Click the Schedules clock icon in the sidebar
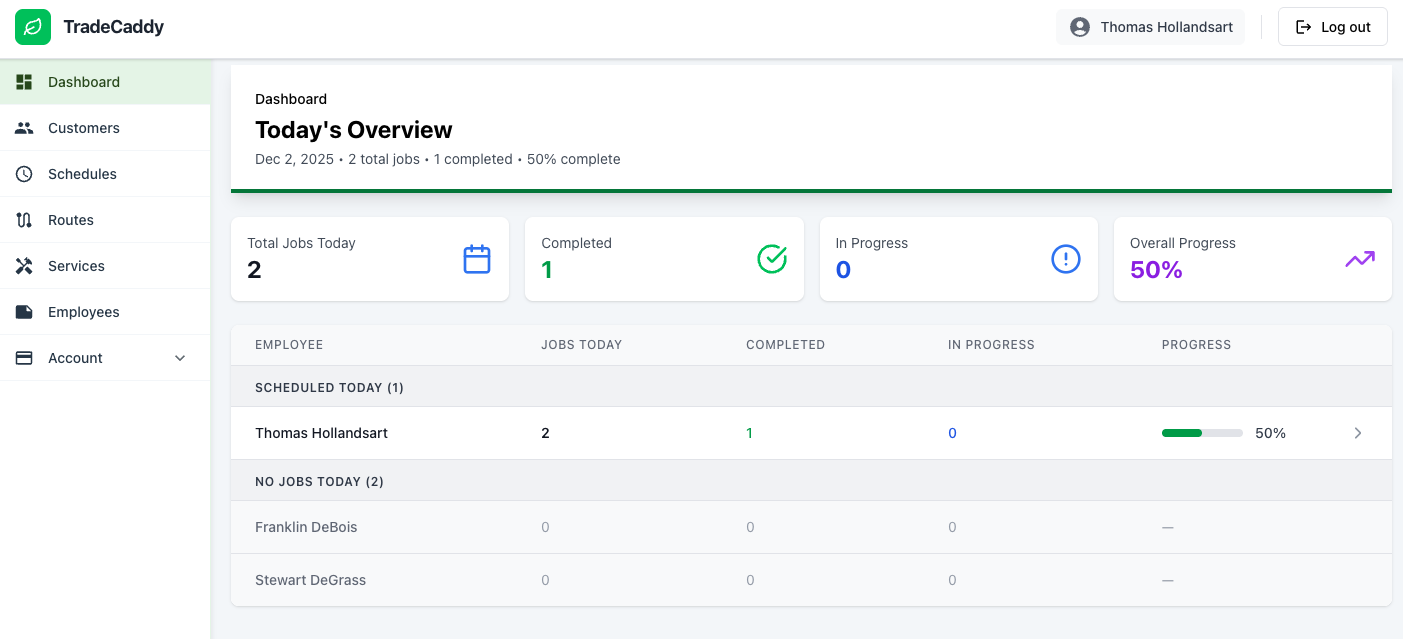Image resolution: width=1403 pixels, height=639 pixels. (x=24, y=174)
